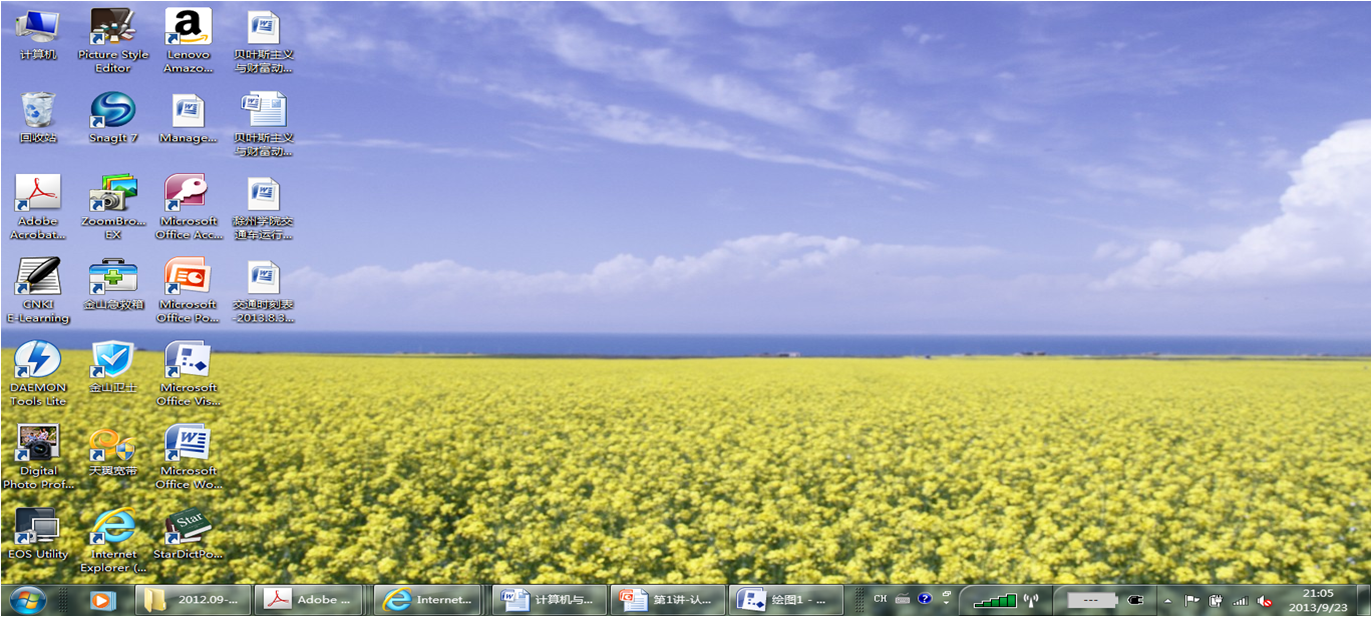Viewport: 1372px width, 617px height.
Task: Open the 计算机 desktop icon
Action: [38, 34]
